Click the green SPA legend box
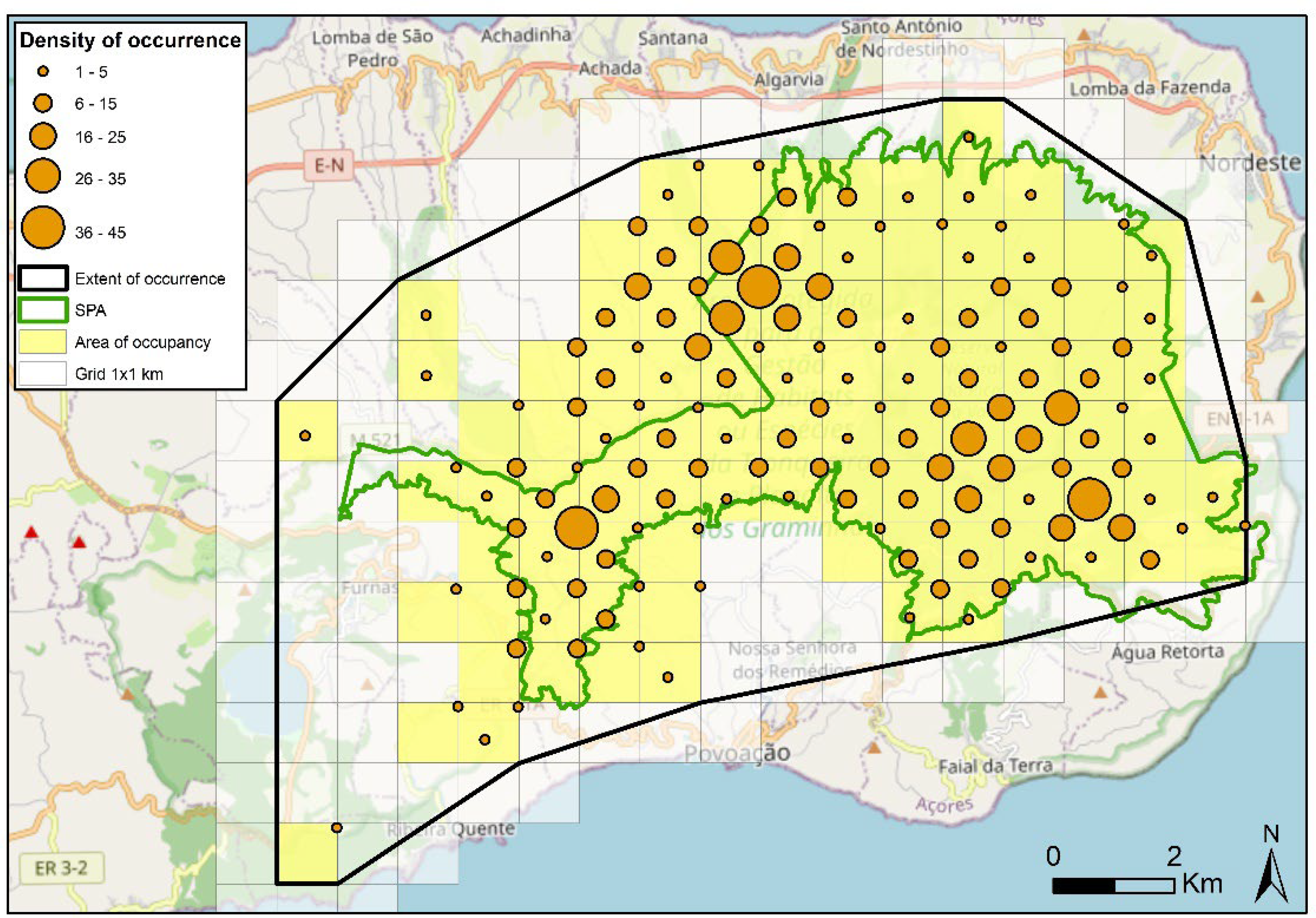Viewport: 1316px width, 918px height. coord(43,310)
